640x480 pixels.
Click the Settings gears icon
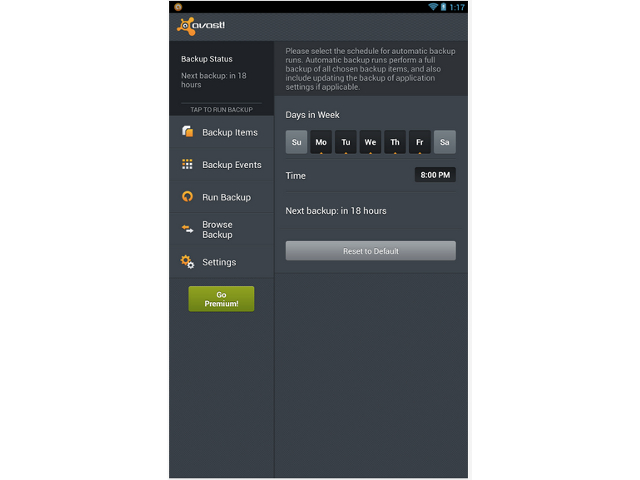point(187,262)
